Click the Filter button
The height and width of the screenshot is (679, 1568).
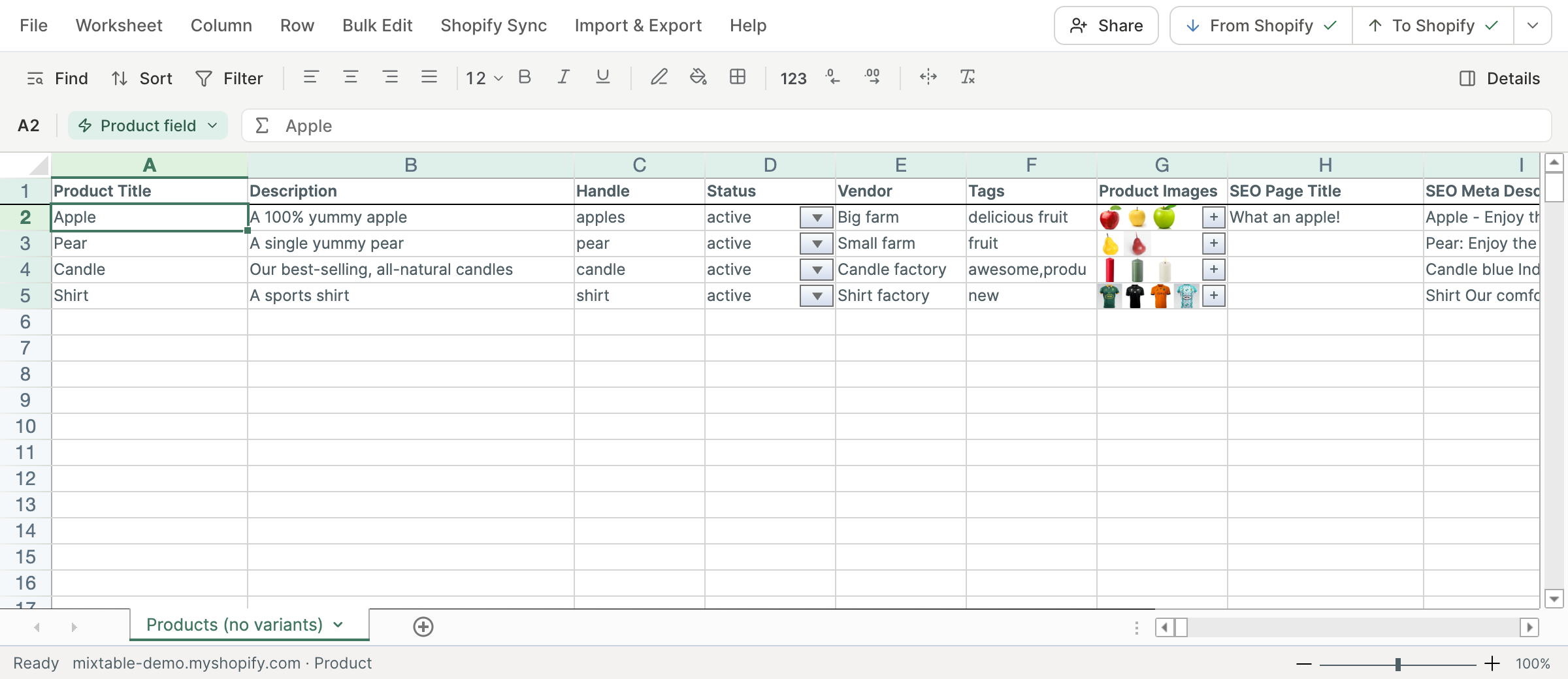(229, 78)
